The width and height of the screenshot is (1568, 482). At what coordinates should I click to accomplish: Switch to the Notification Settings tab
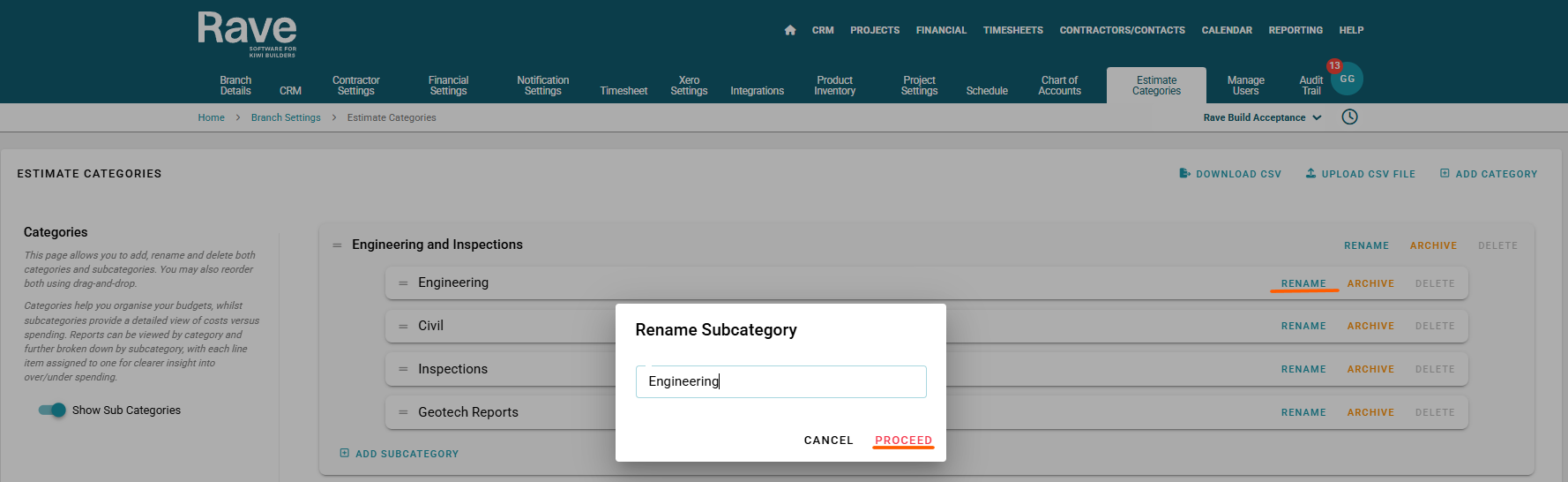click(x=543, y=86)
